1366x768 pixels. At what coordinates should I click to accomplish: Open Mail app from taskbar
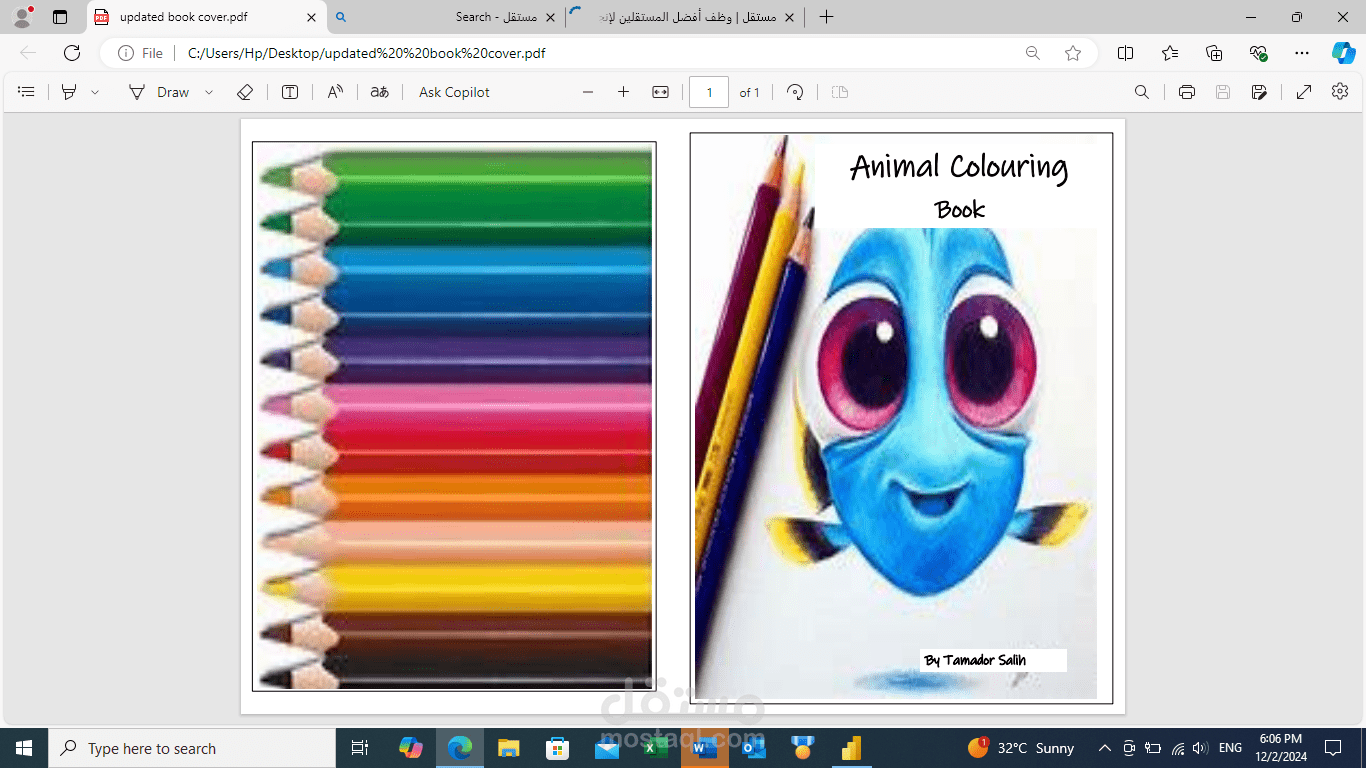pyautogui.click(x=607, y=748)
